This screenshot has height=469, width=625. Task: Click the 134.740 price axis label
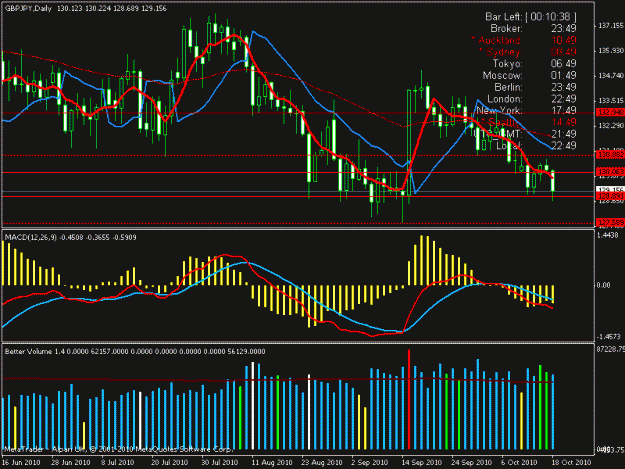click(x=610, y=76)
